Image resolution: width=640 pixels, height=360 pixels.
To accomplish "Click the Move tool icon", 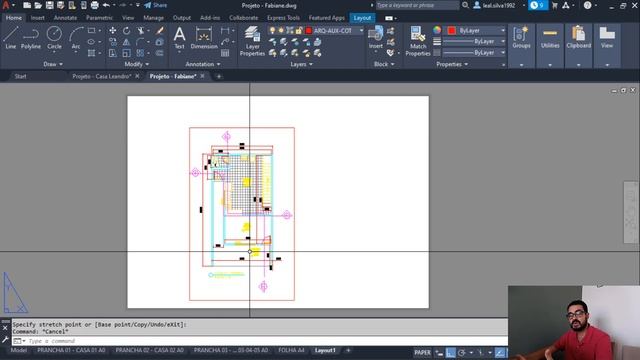I will 112,31.
